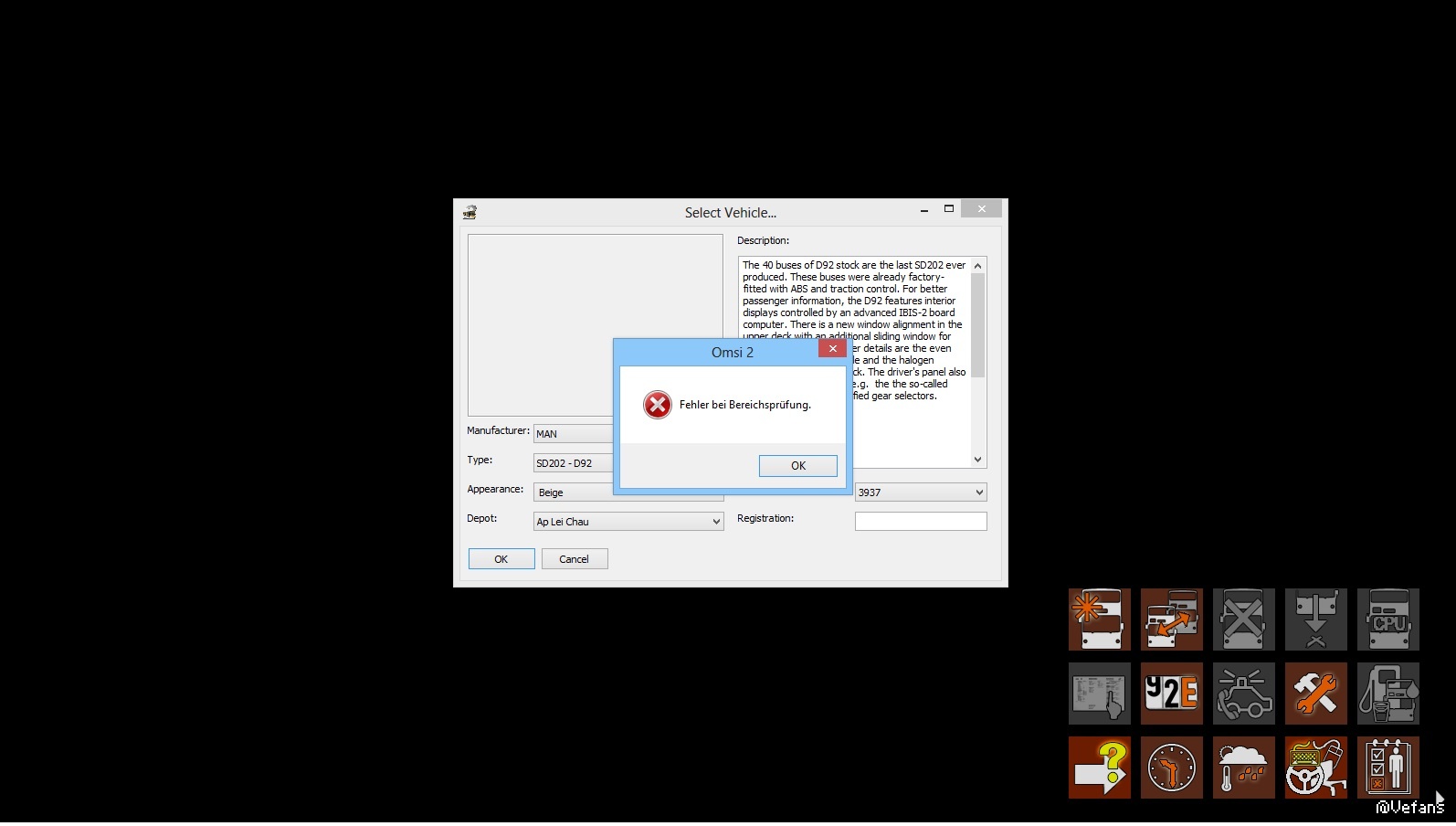The height and width of the screenshot is (826, 1456).
Task: Click Cancel in the Select Vehicle window
Action: [575, 559]
